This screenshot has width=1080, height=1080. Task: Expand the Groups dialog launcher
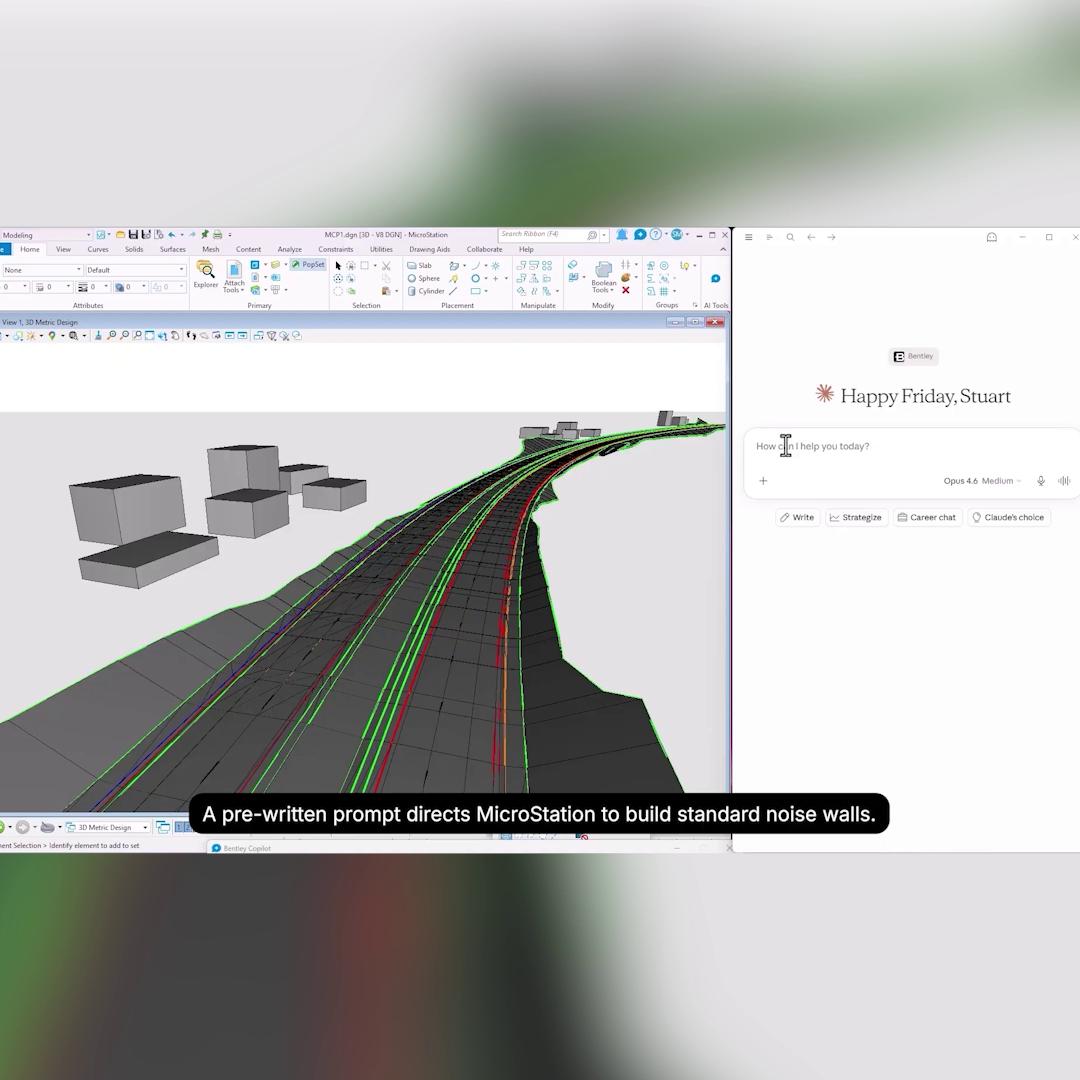click(x=695, y=305)
